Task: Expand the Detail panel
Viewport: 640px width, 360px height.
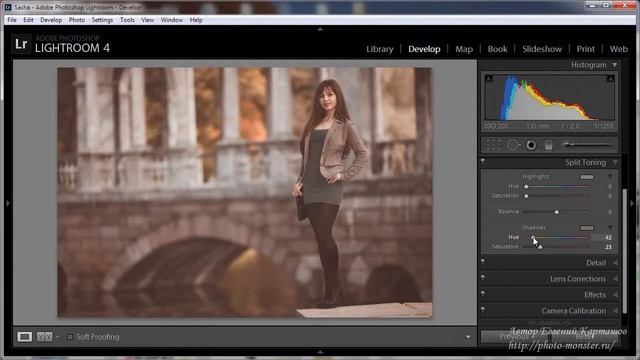Action: (615, 263)
